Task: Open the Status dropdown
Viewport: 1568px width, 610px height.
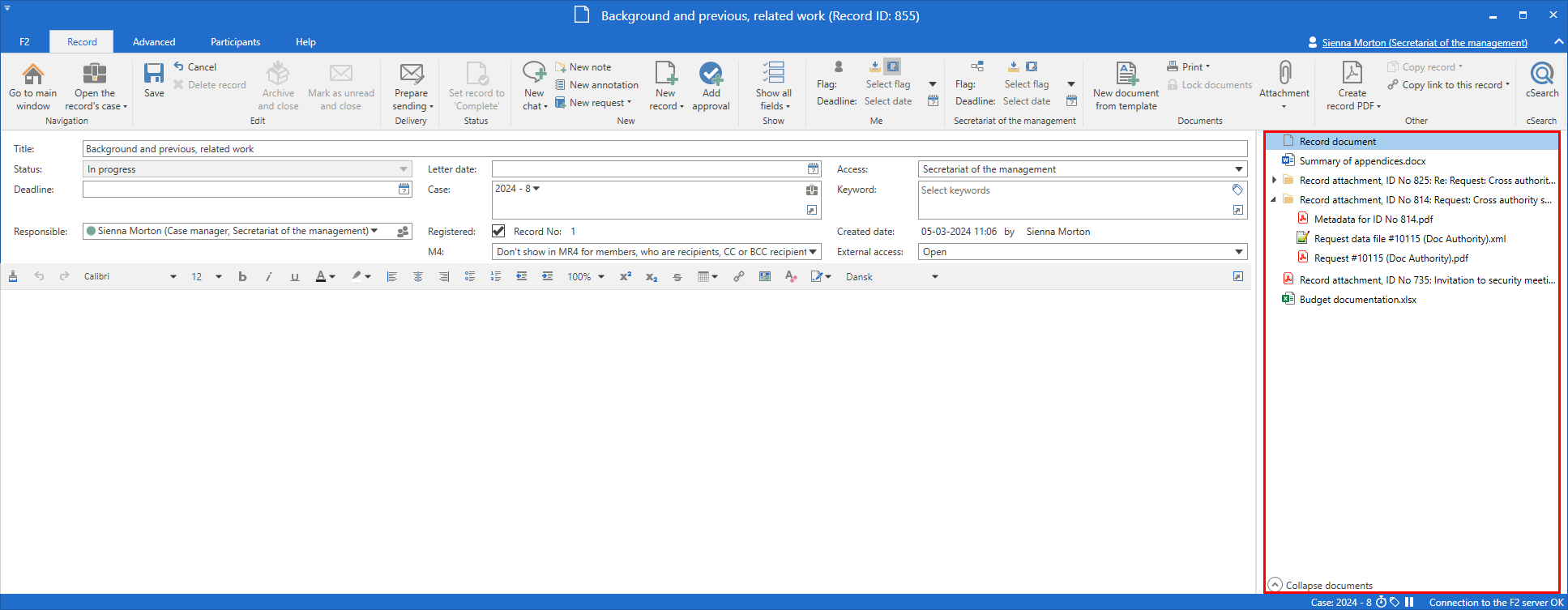Action: [x=404, y=169]
